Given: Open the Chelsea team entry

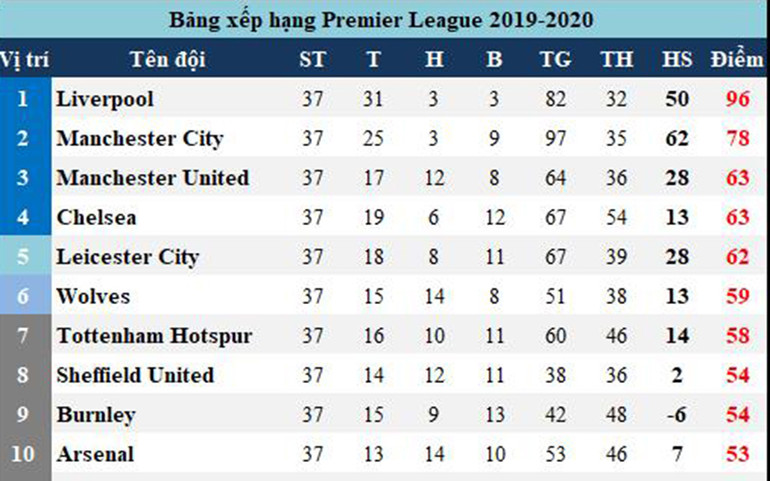Looking at the screenshot, I should click(x=96, y=218).
